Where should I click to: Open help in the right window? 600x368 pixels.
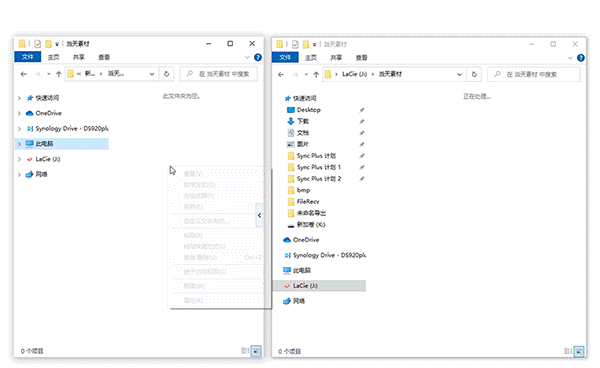(x=580, y=58)
